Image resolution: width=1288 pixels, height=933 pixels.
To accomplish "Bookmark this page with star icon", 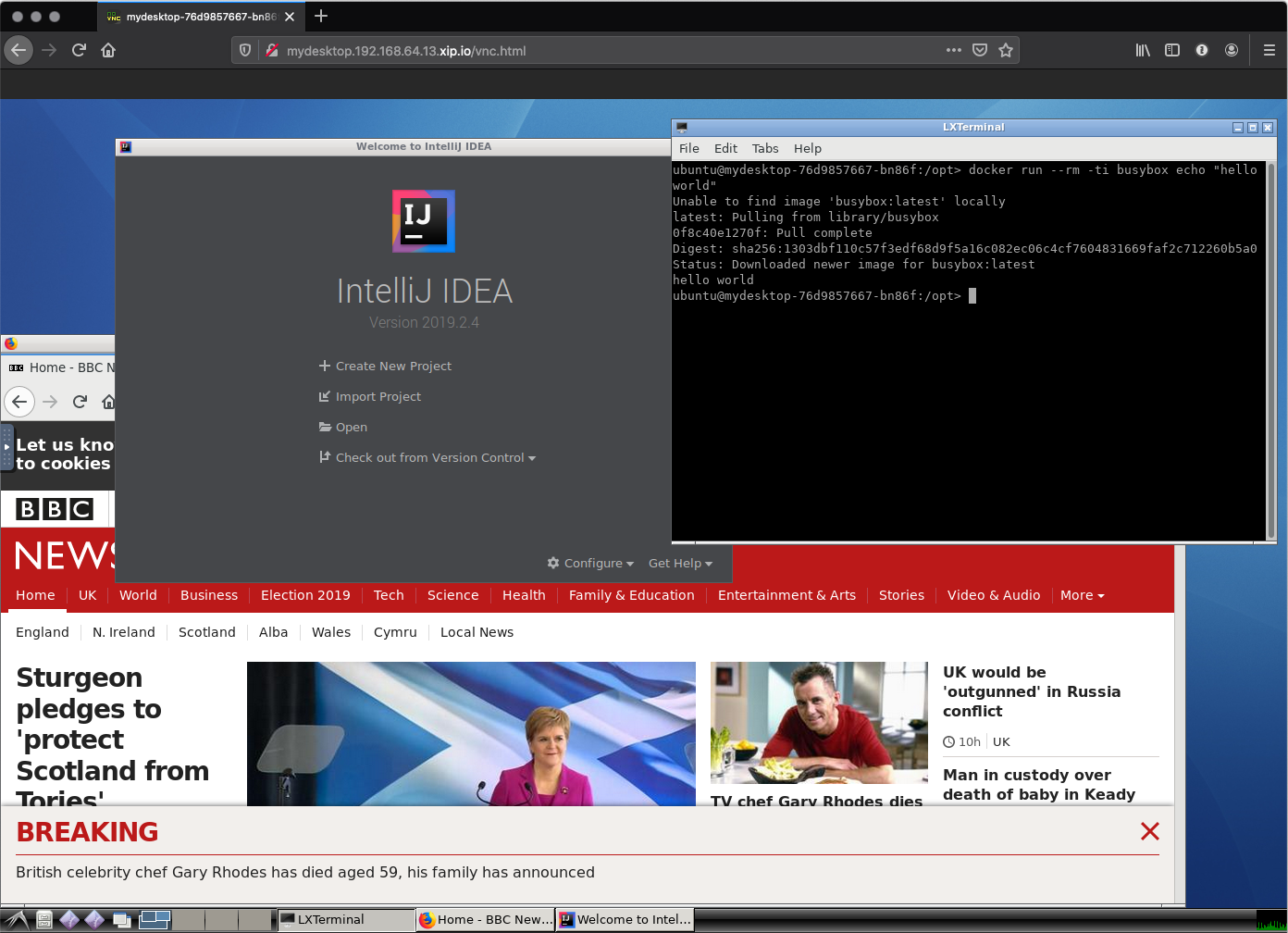I will click(1006, 50).
